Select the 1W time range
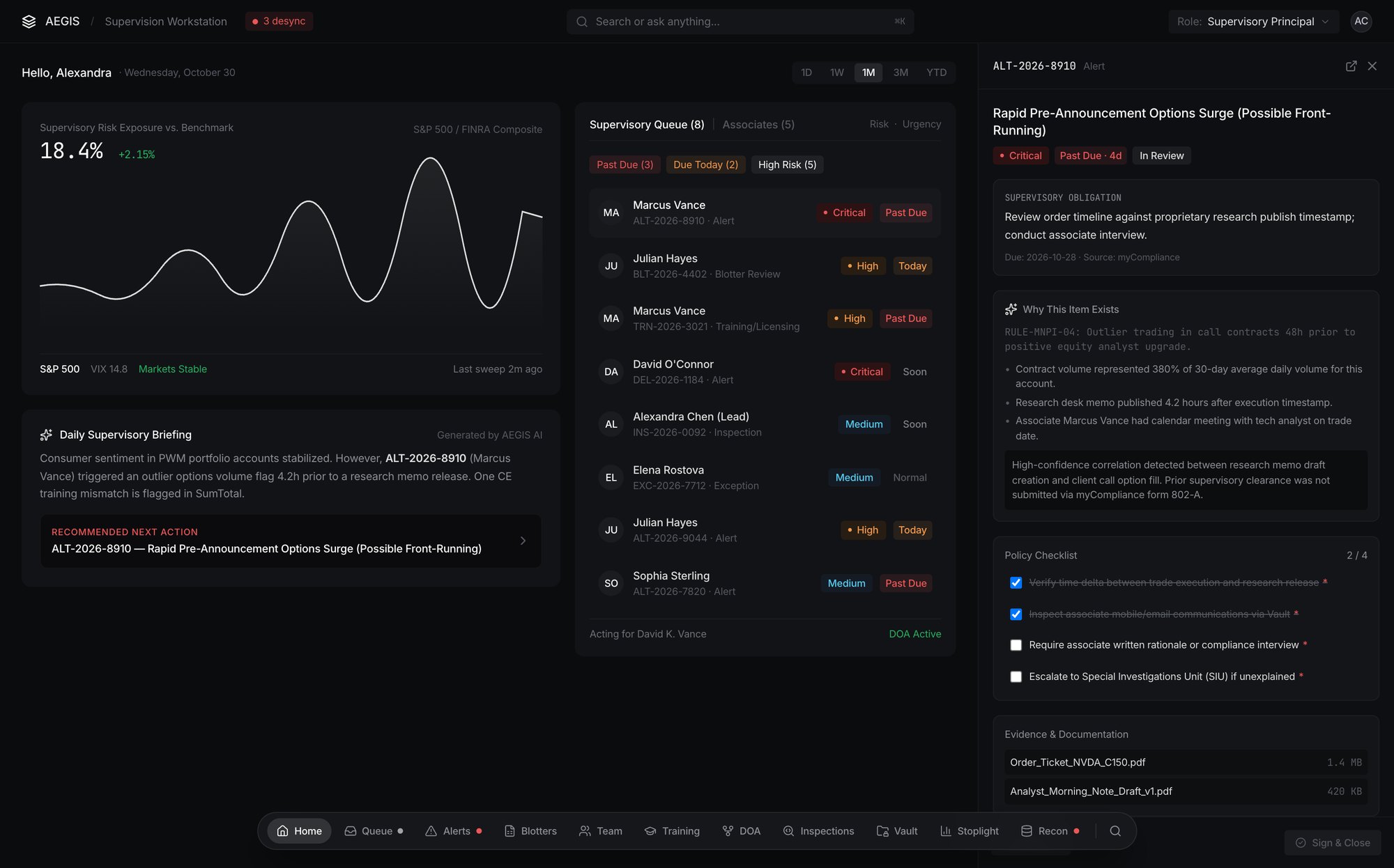1394x868 pixels. [x=836, y=72]
